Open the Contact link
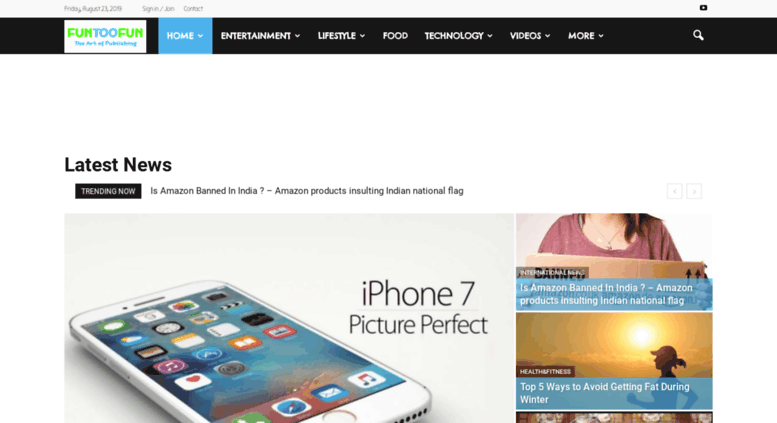777x423 pixels. coord(193,8)
